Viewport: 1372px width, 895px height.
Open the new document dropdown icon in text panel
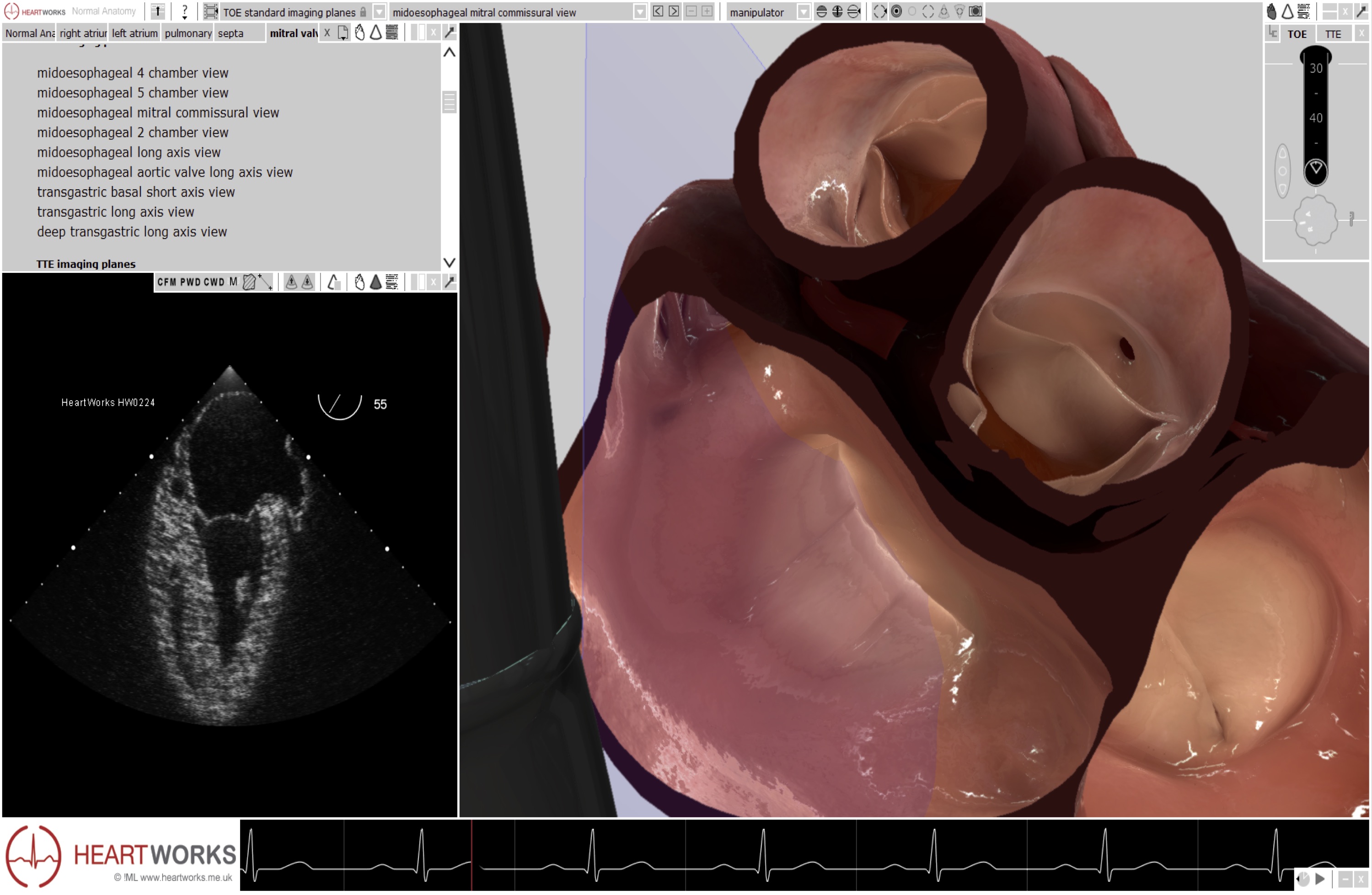(x=343, y=33)
